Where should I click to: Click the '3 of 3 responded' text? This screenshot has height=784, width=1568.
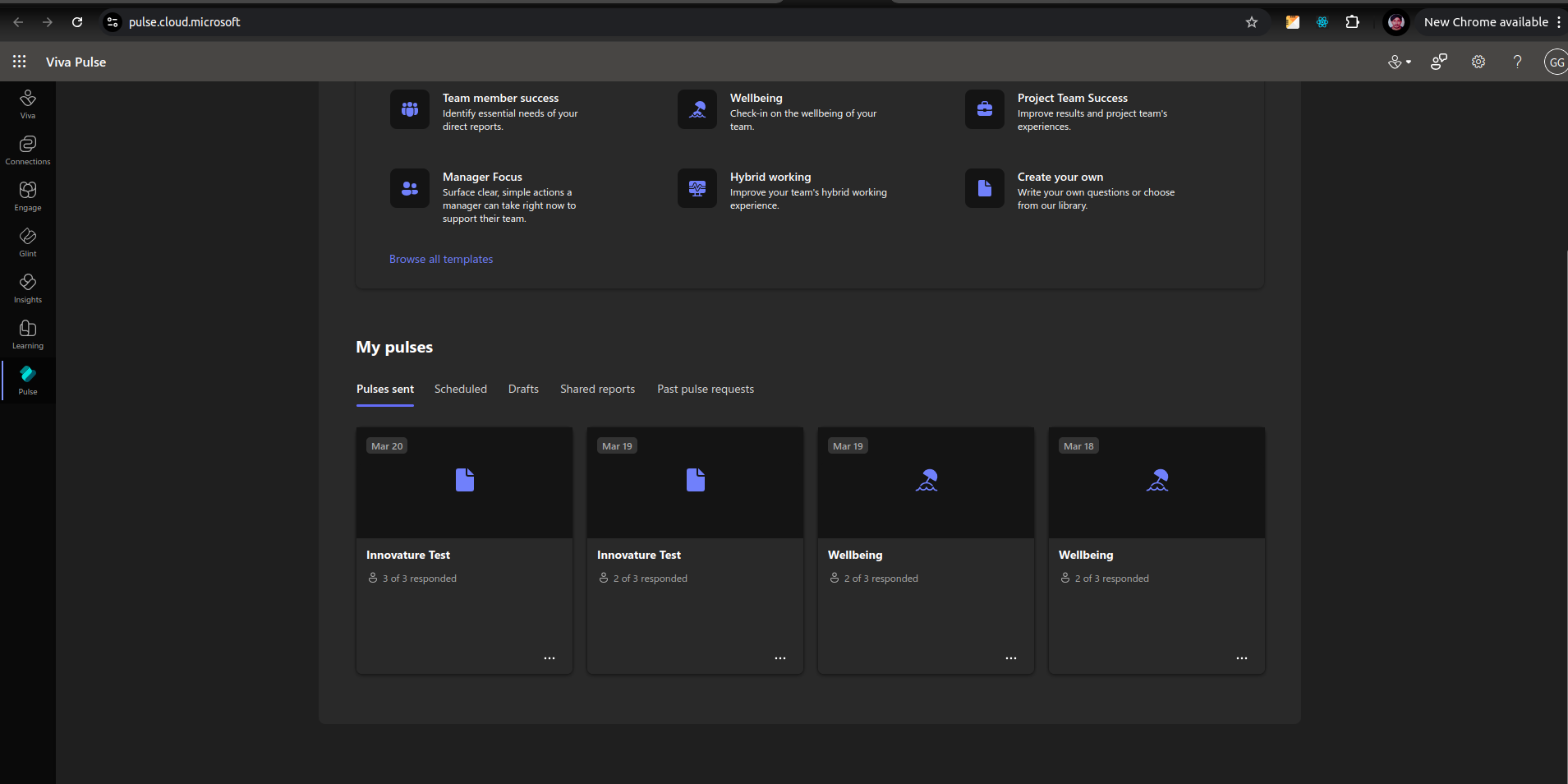pos(419,579)
